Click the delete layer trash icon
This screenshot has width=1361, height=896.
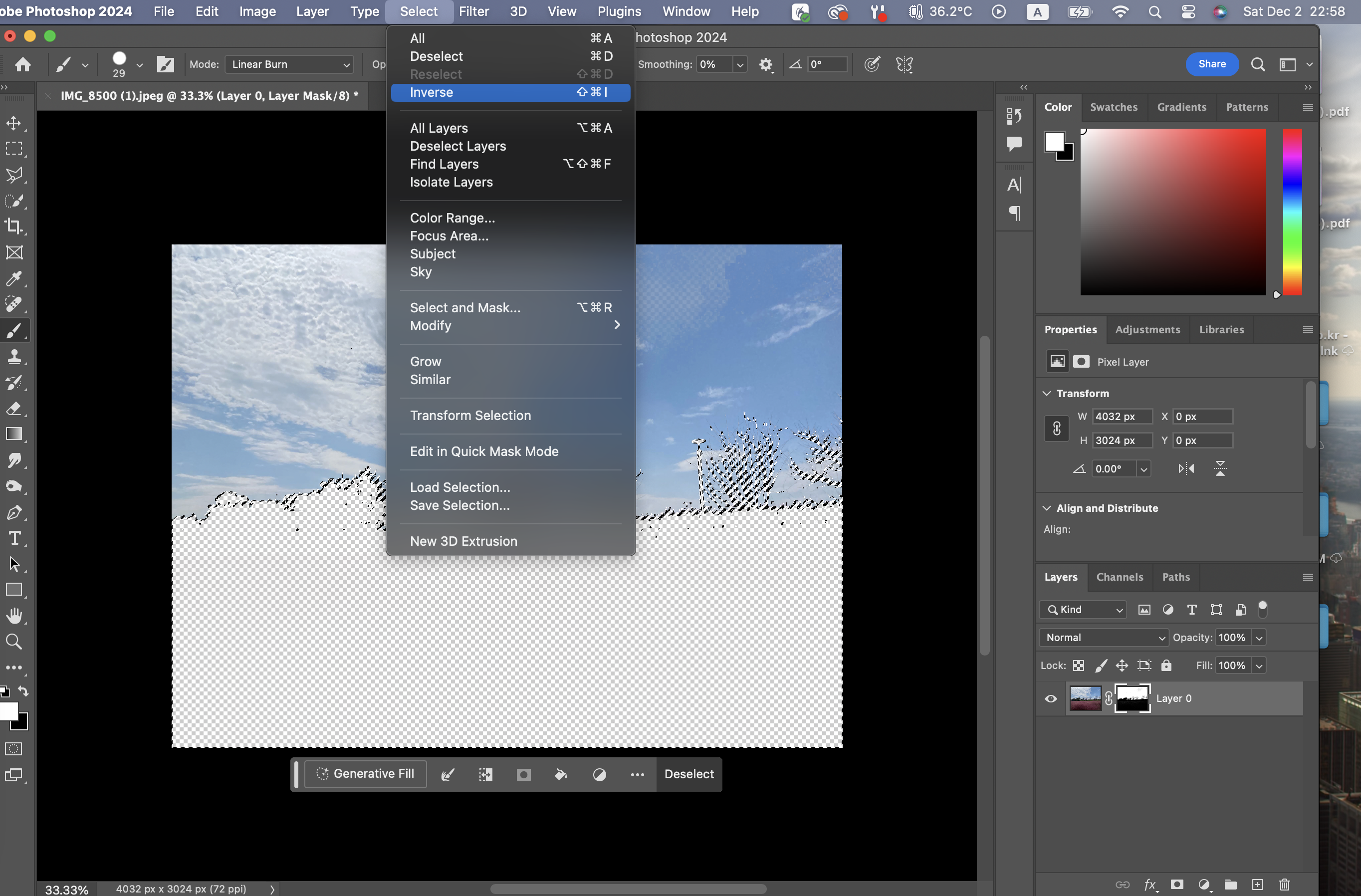(x=1284, y=885)
